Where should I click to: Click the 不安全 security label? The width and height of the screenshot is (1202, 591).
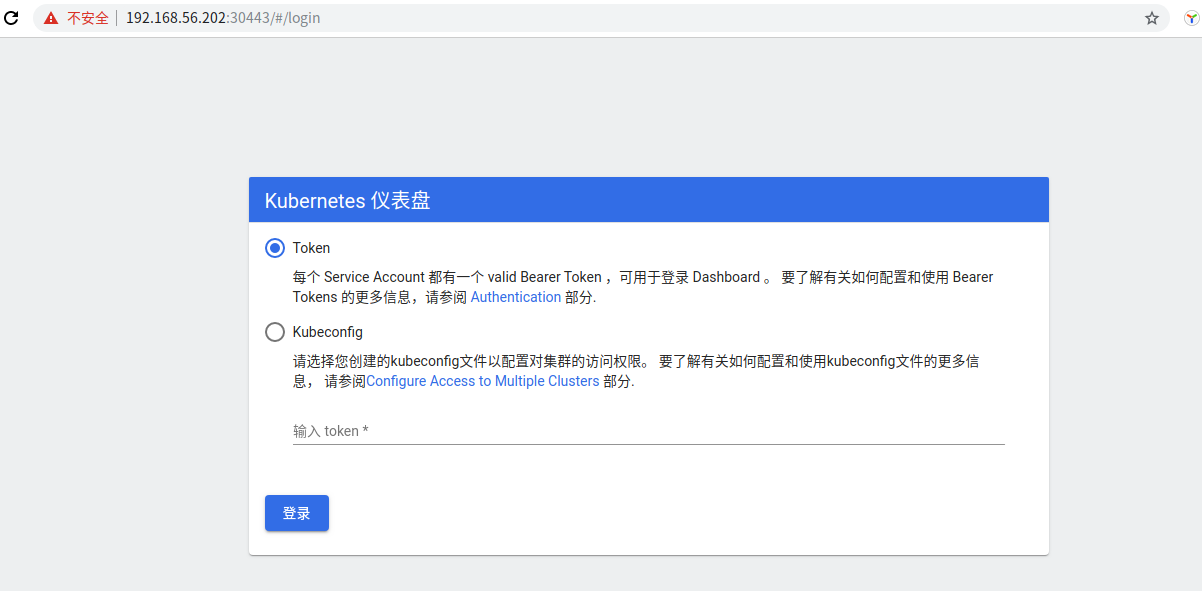pyautogui.click(x=88, y=18)
